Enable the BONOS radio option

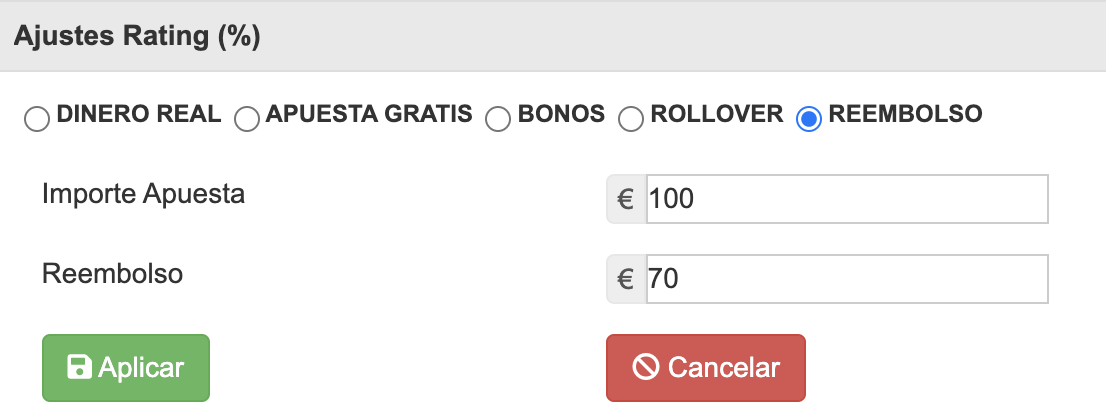tap(498, 120)
